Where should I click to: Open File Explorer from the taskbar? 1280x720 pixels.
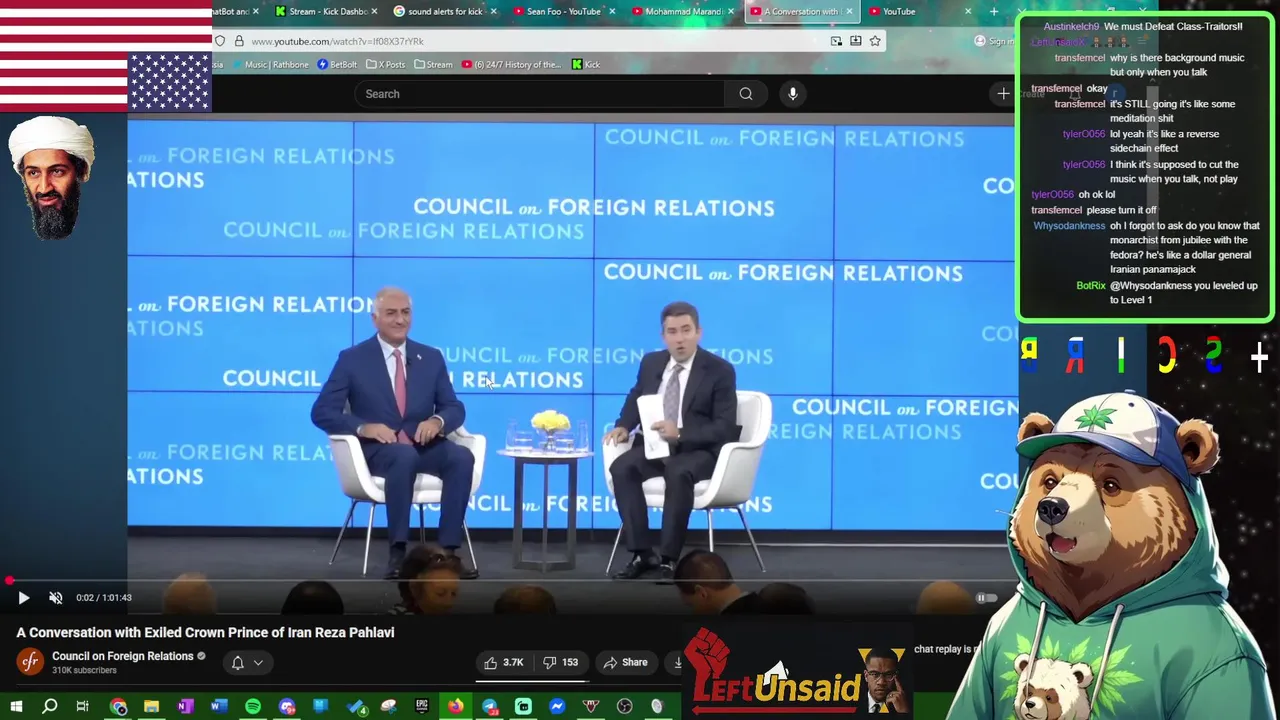click(151, 707)
